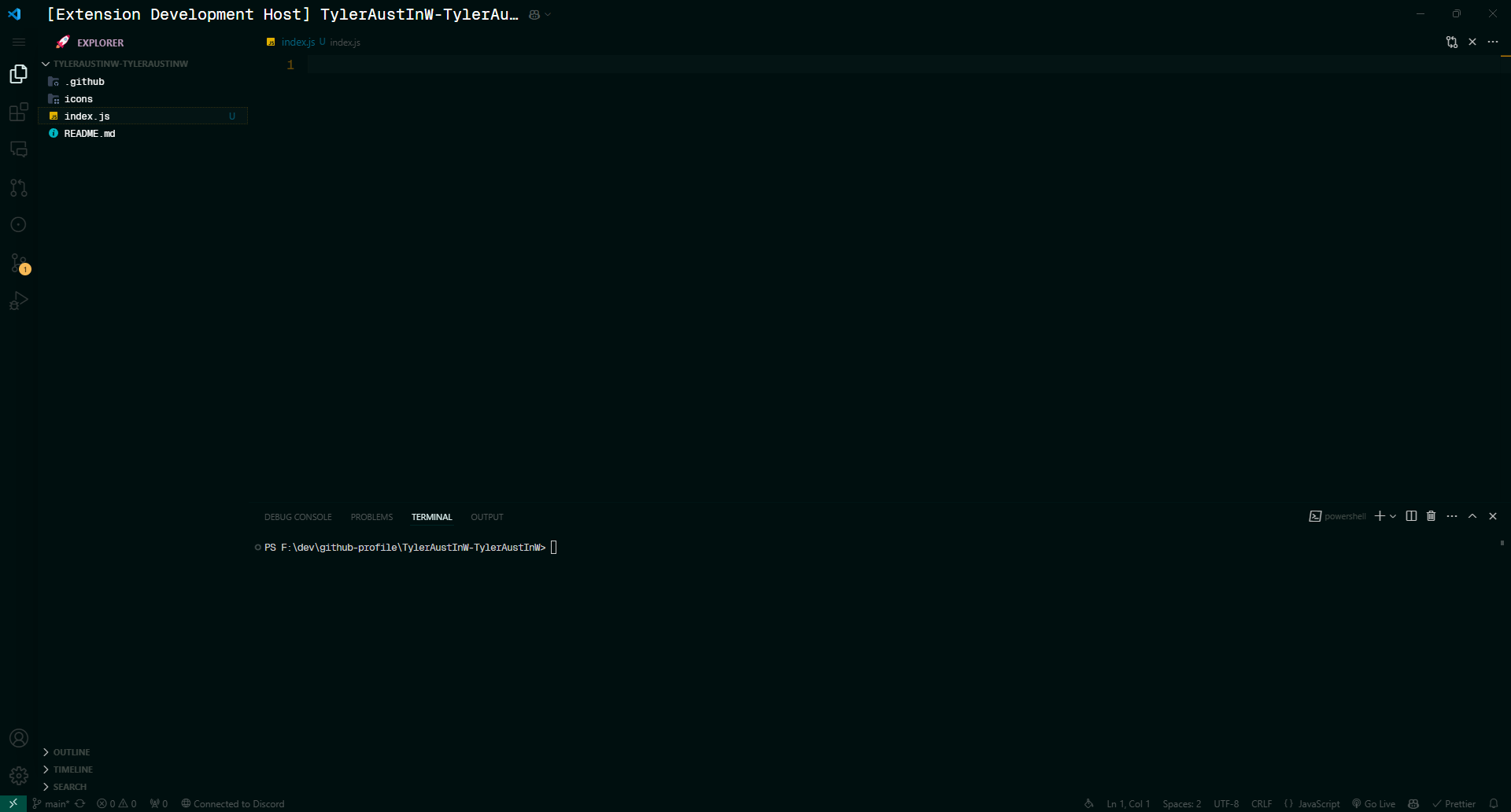
Task: Split the terminal pane
Action: click(1411, 516)
